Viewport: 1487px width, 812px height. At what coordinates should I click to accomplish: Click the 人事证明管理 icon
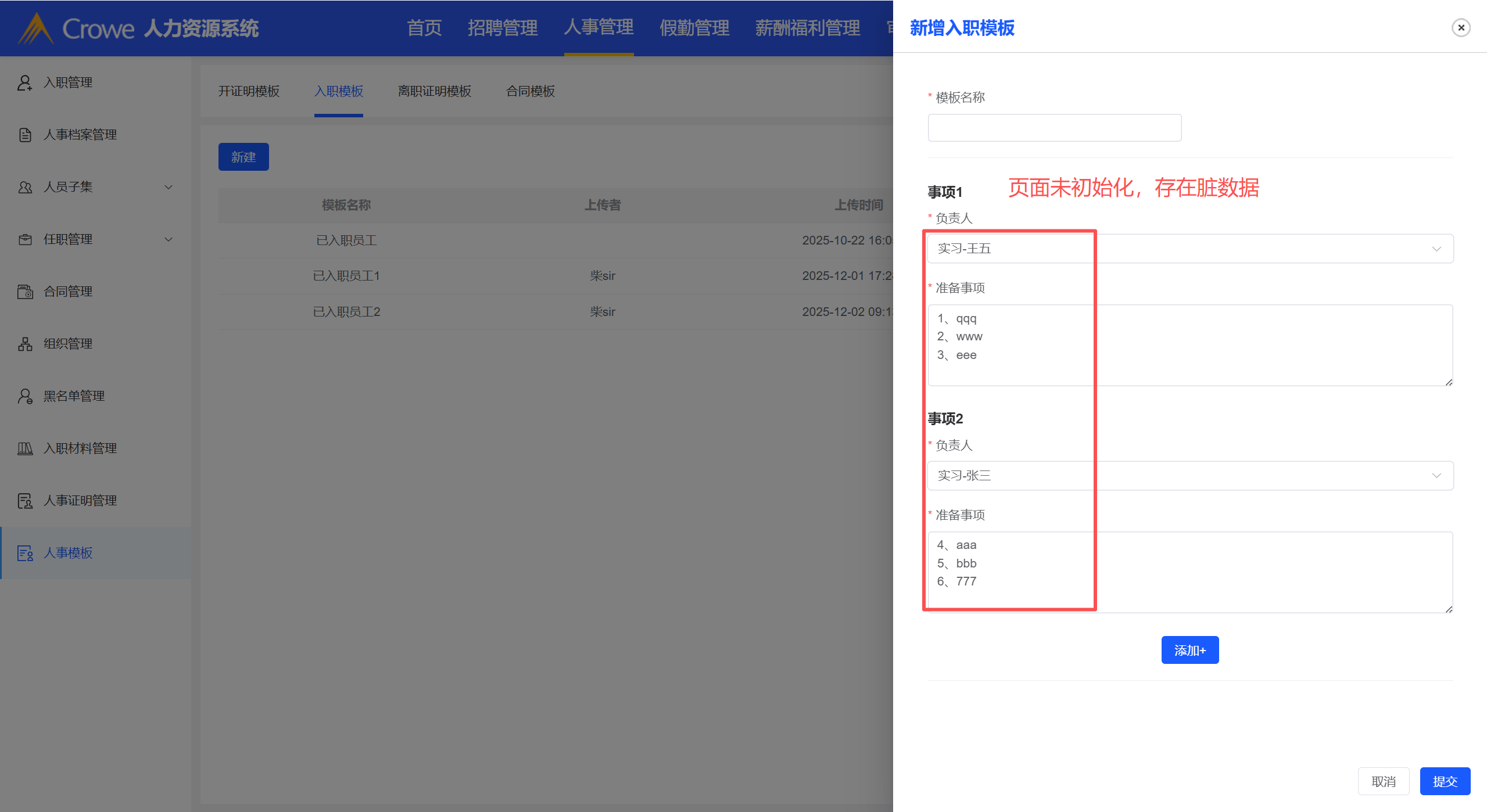click(24, 501)
